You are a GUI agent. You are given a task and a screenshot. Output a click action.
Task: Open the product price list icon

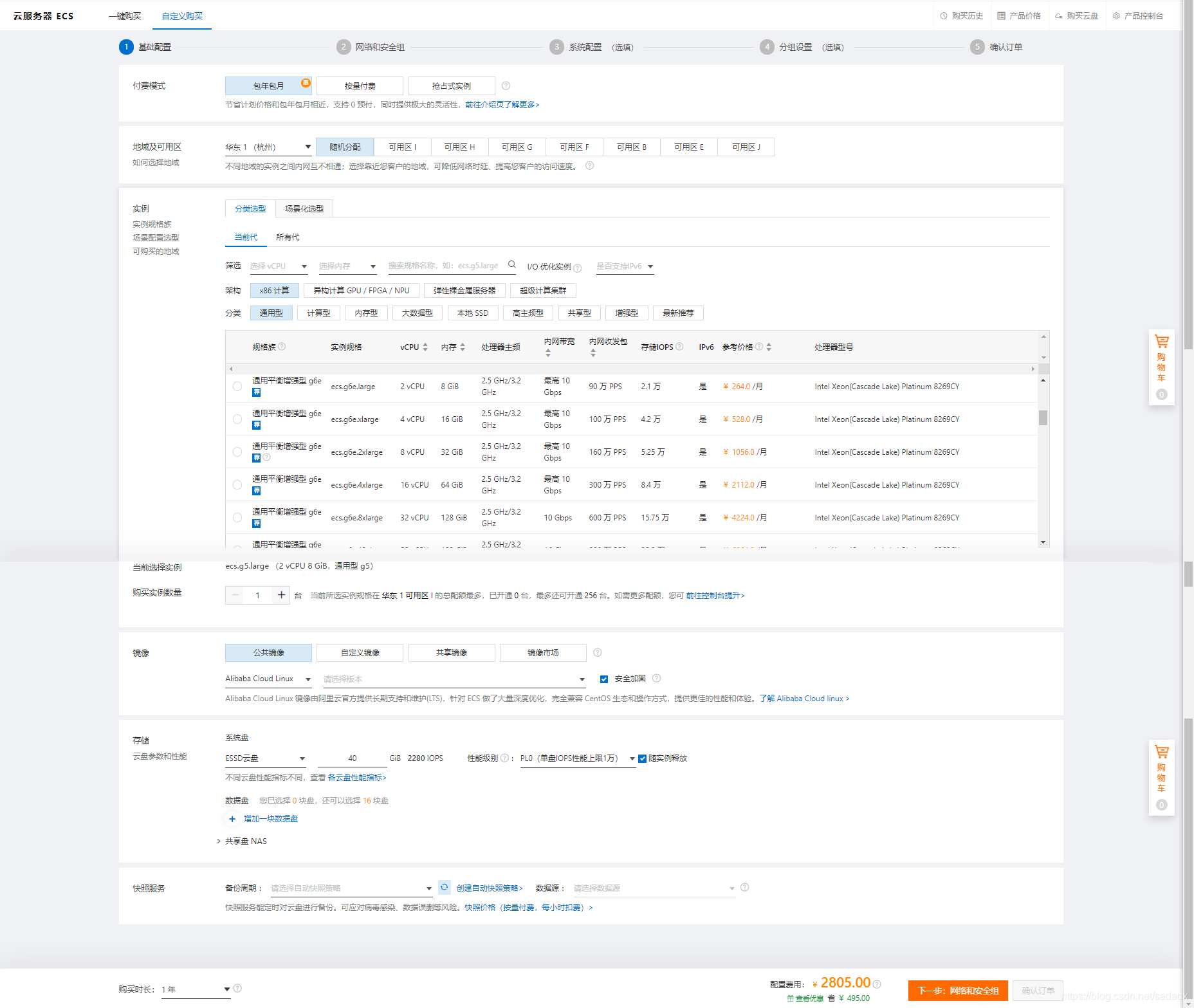point(1001,16)
